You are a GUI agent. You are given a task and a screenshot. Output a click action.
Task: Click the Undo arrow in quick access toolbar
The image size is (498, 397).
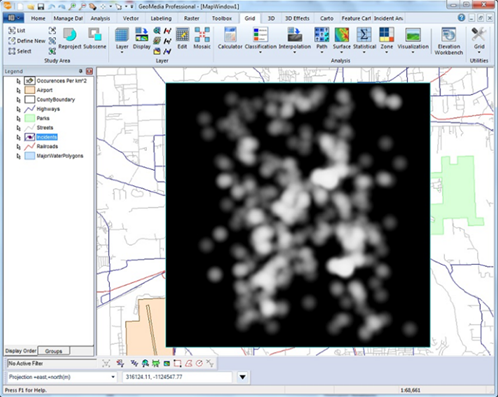coord(51,6)
